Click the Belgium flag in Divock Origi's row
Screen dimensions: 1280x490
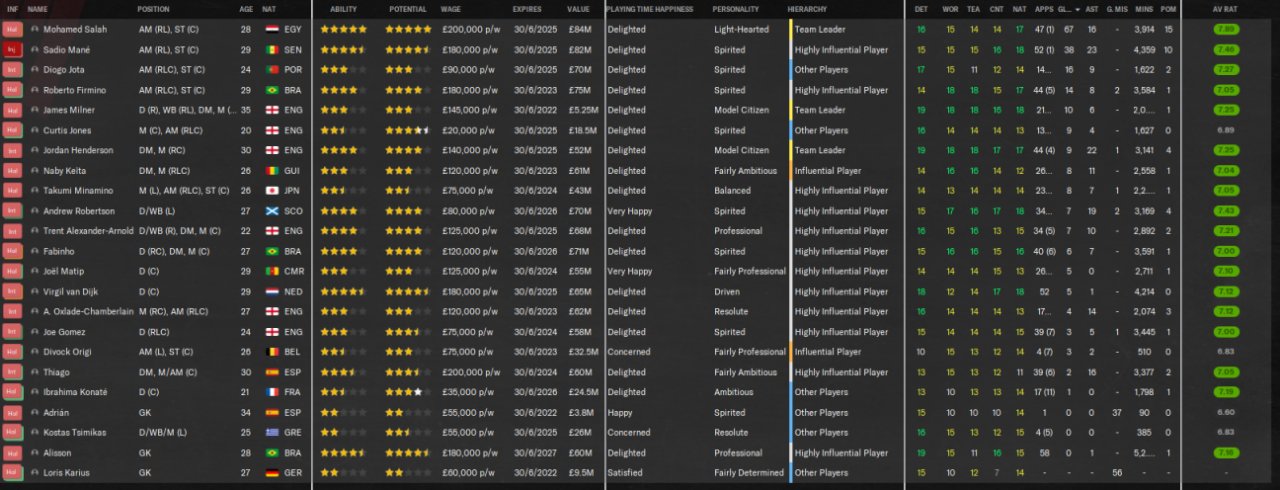pyautogui.click(x=272, y=352)
